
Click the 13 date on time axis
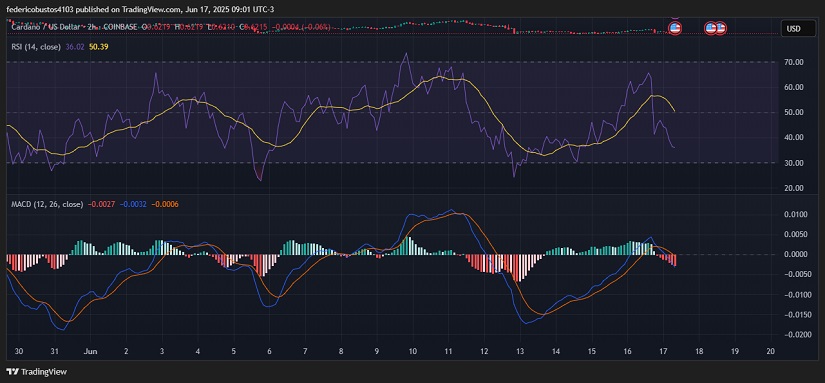pos(520,351)
